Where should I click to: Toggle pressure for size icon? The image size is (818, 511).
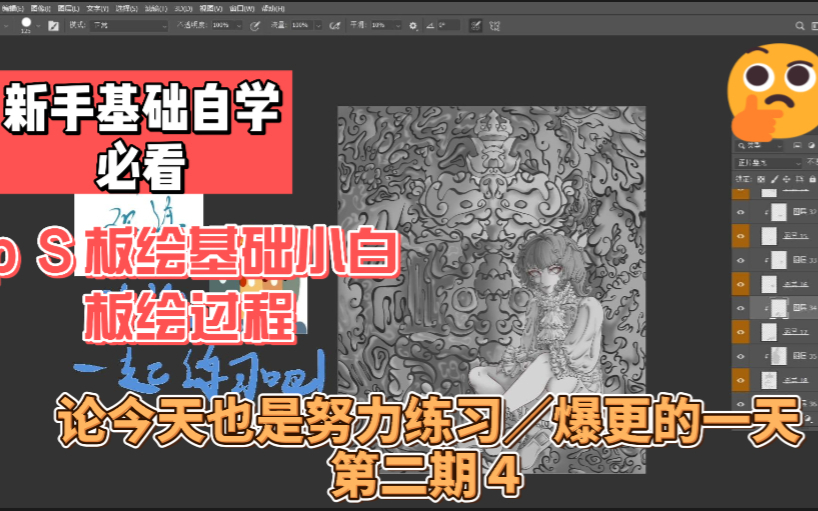click(x=475, y=23)
